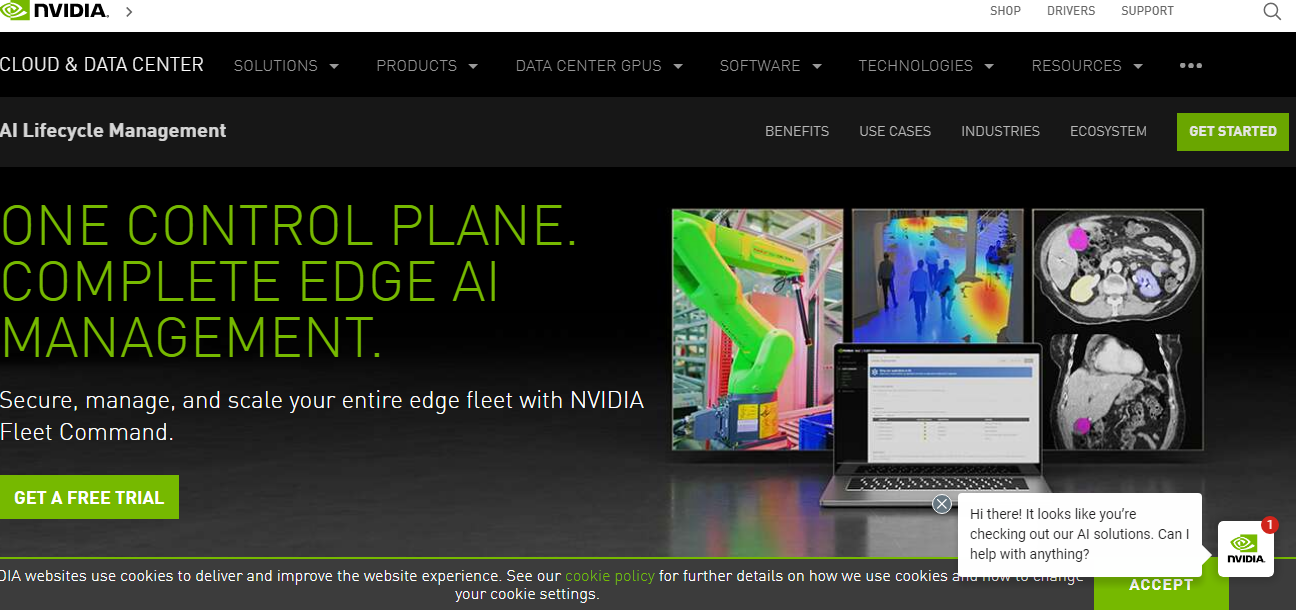Expand the Technologies dropdown
Viewport: 1296px width, 610px height.
click(x=926, y=65)
